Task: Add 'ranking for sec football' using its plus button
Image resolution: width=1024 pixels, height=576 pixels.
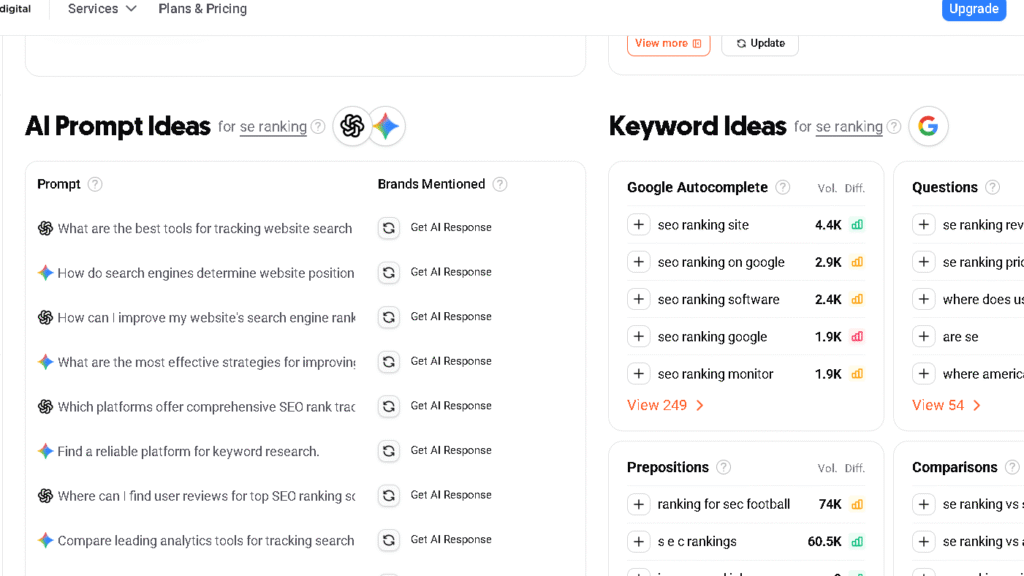Action: (x=639, y=504)
